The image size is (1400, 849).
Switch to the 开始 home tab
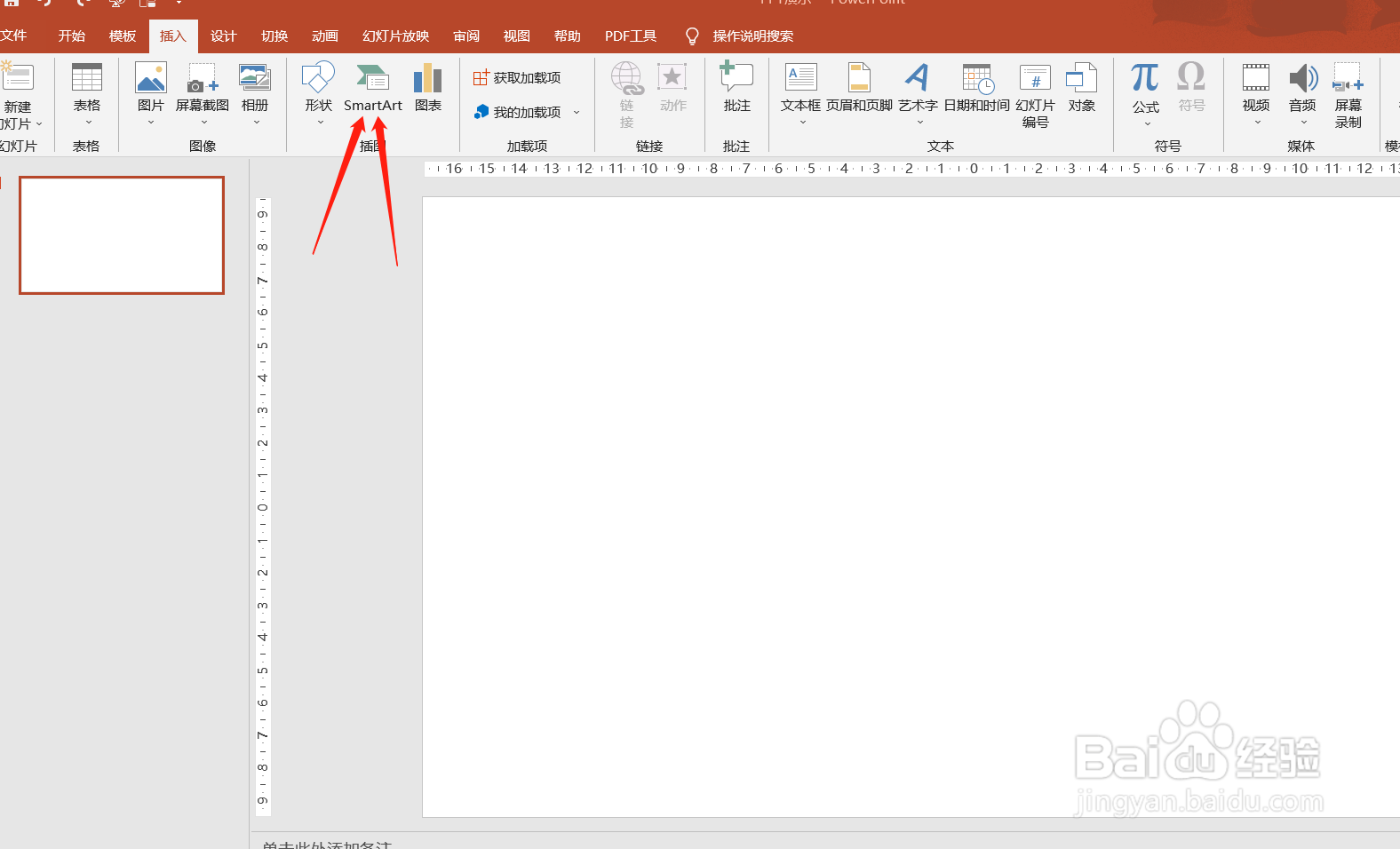(x=72, y=36)
